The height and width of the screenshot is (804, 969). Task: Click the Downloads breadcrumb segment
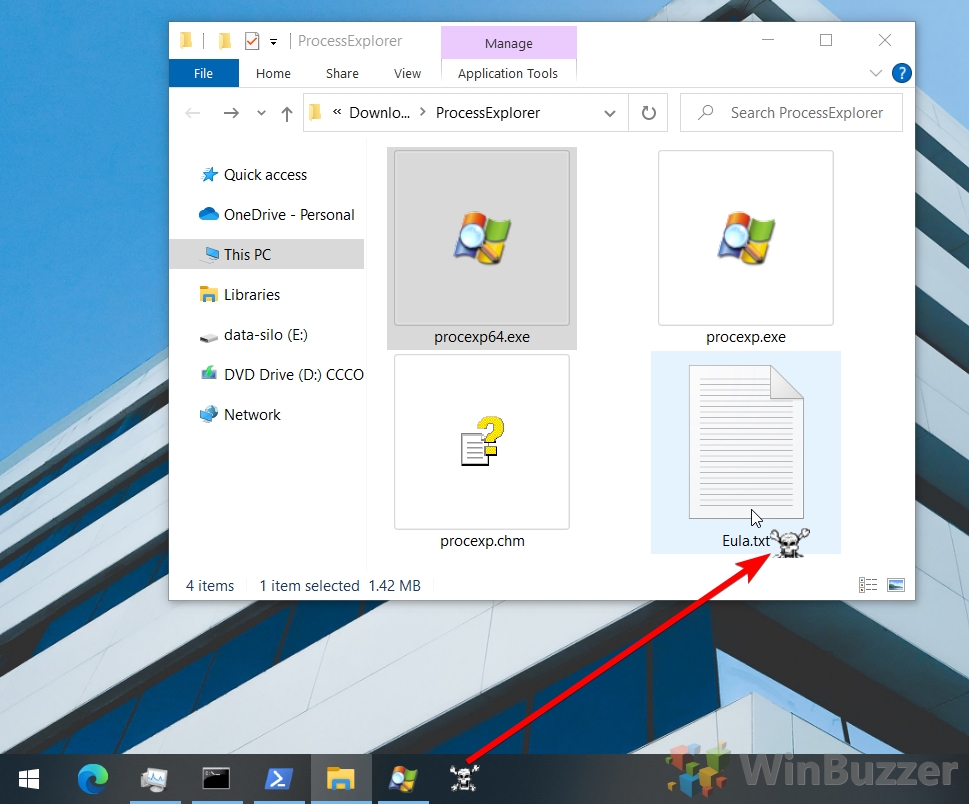coord(379,113)
